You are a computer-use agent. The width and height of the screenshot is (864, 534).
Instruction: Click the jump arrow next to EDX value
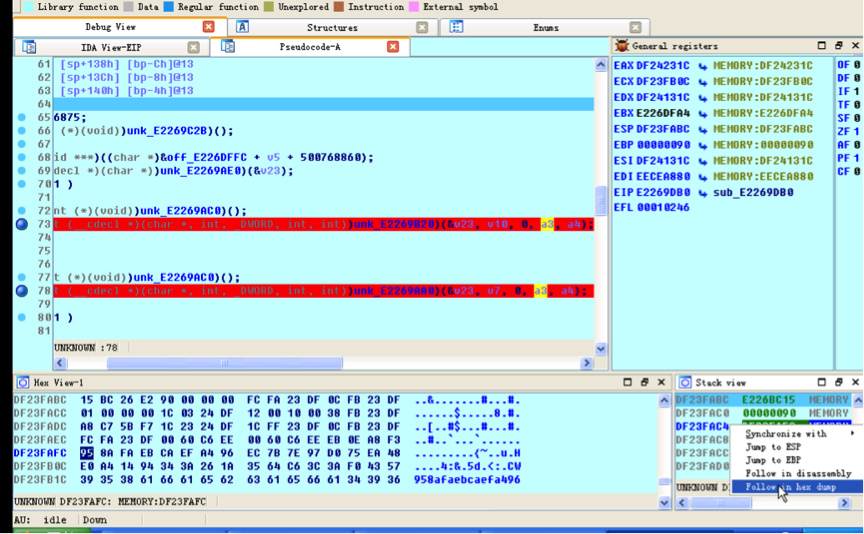click(703, 98)
